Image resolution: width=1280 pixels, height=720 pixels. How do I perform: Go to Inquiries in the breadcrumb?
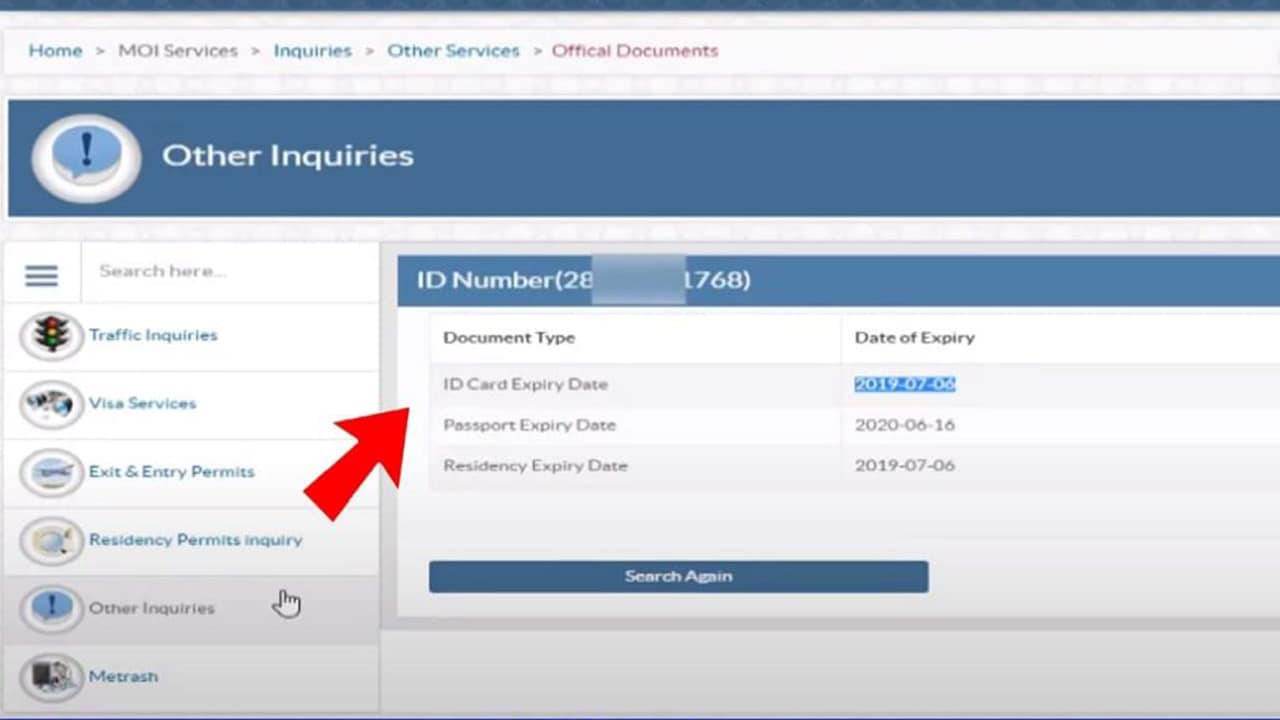313,50
